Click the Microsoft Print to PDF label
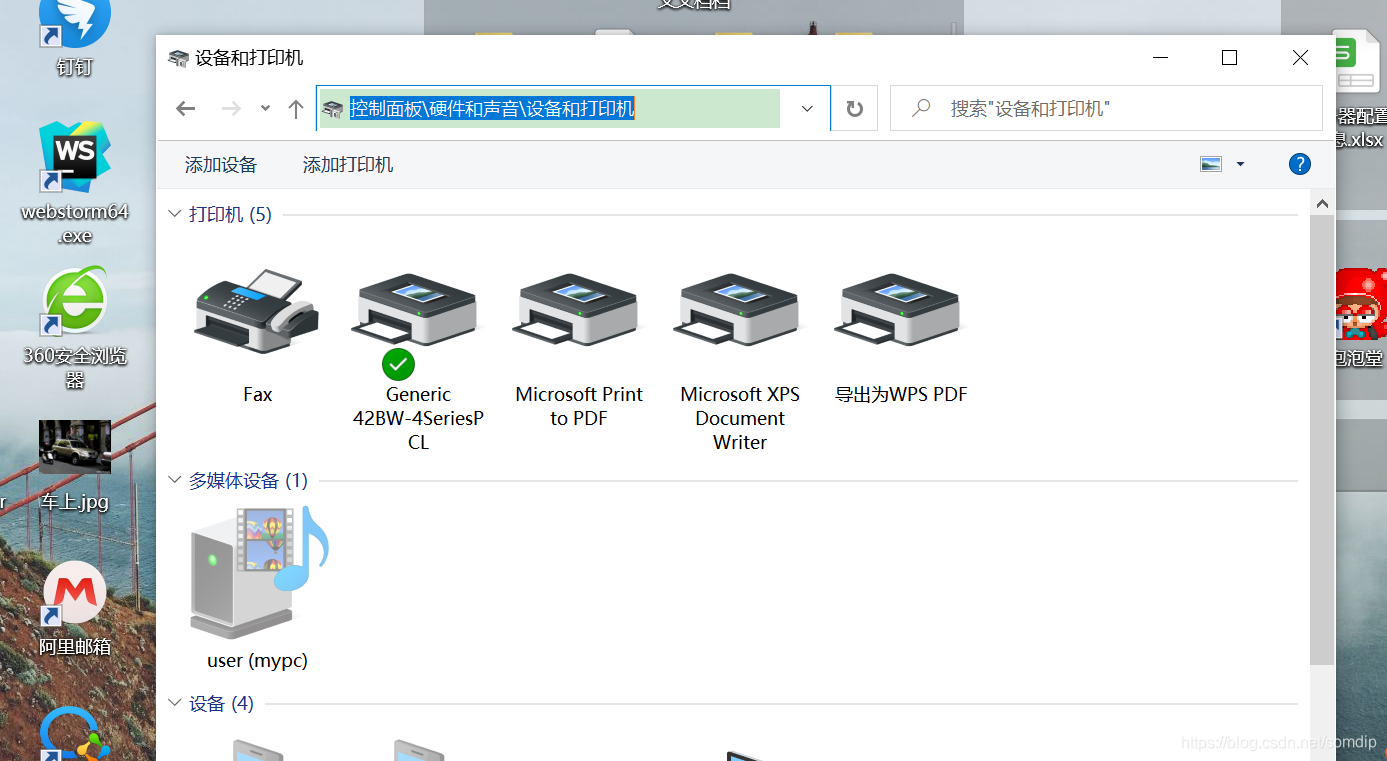This screenshot has height=761, width=1387. pyautogui.click(x=579, y=406)
